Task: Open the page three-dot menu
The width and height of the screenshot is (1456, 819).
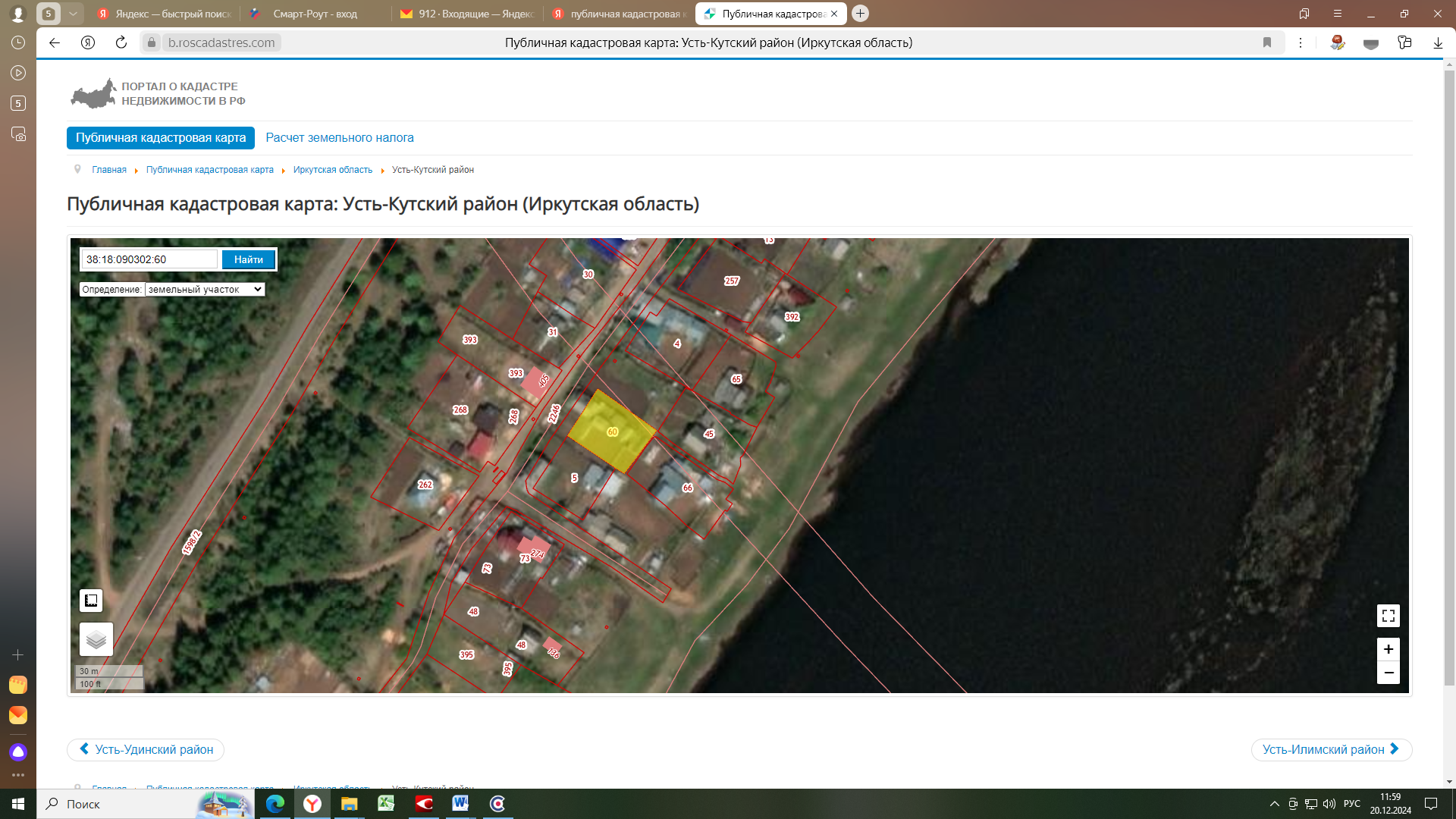Action: coord(1301,42)
